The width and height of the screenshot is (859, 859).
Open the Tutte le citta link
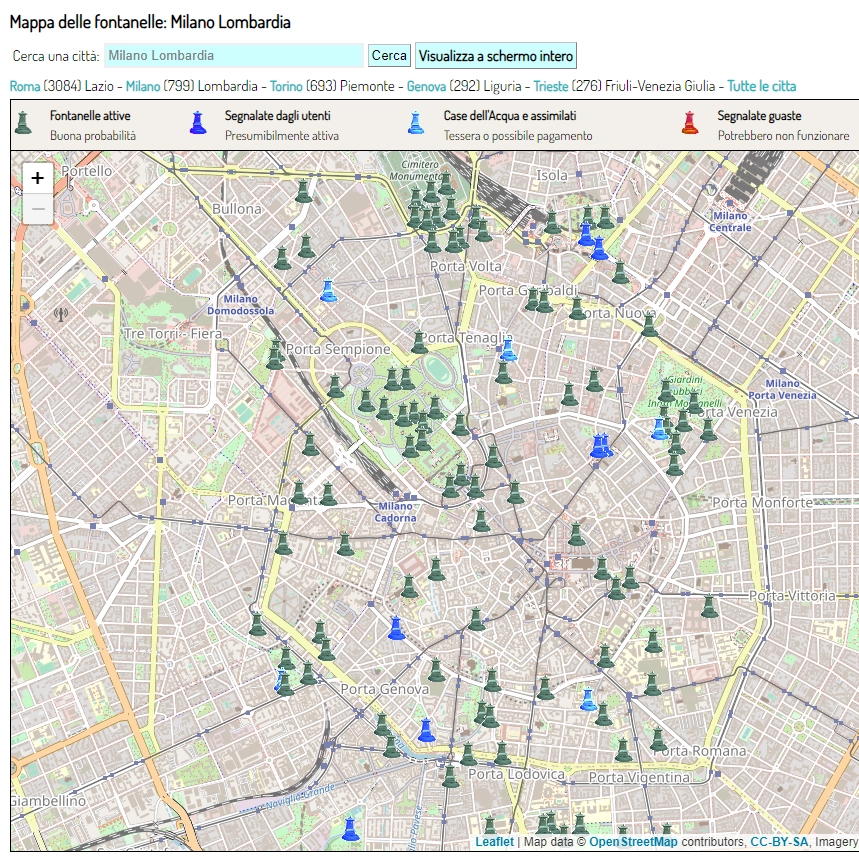tap(761, 86)
